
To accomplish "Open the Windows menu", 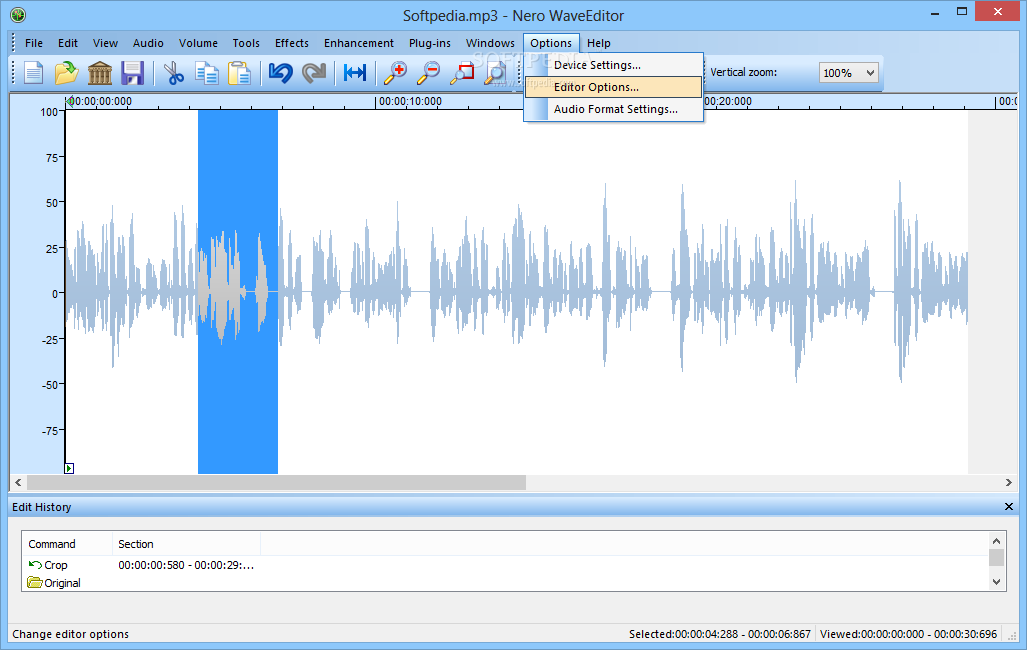I will [490, 43].
